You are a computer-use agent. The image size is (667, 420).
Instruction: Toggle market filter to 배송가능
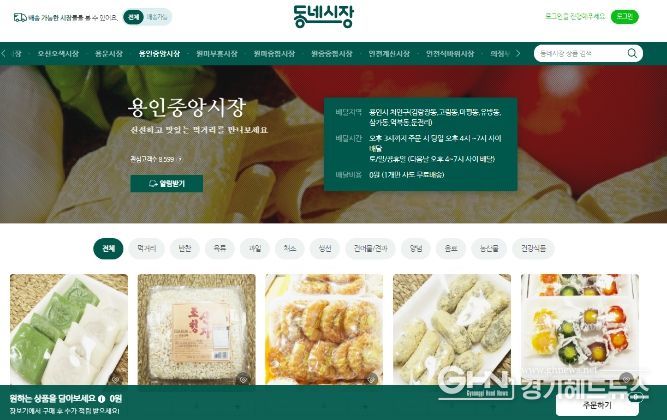click(x=157, y=17)
